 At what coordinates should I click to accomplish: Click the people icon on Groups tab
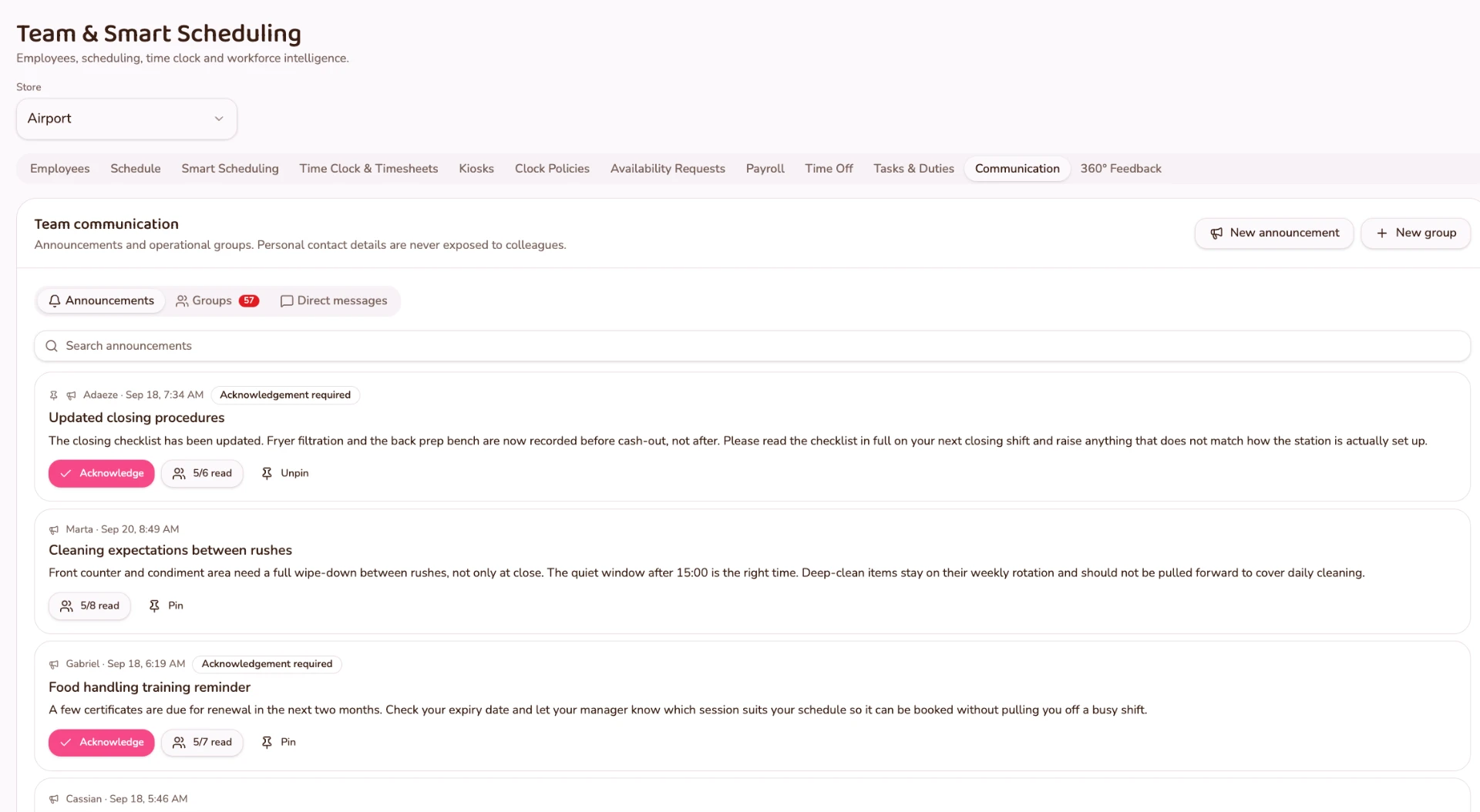[x=182, y=301]
